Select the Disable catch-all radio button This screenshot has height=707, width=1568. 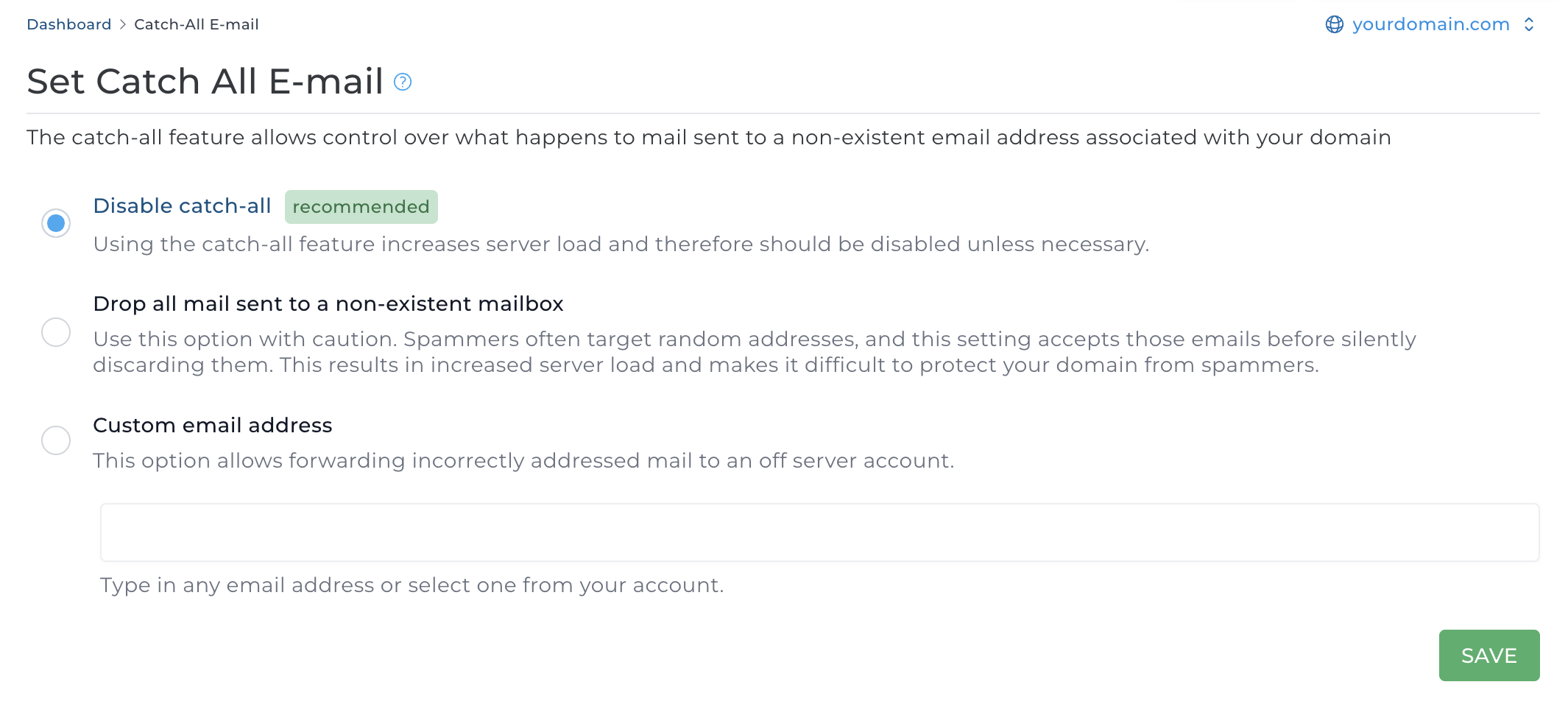(56, 223)
